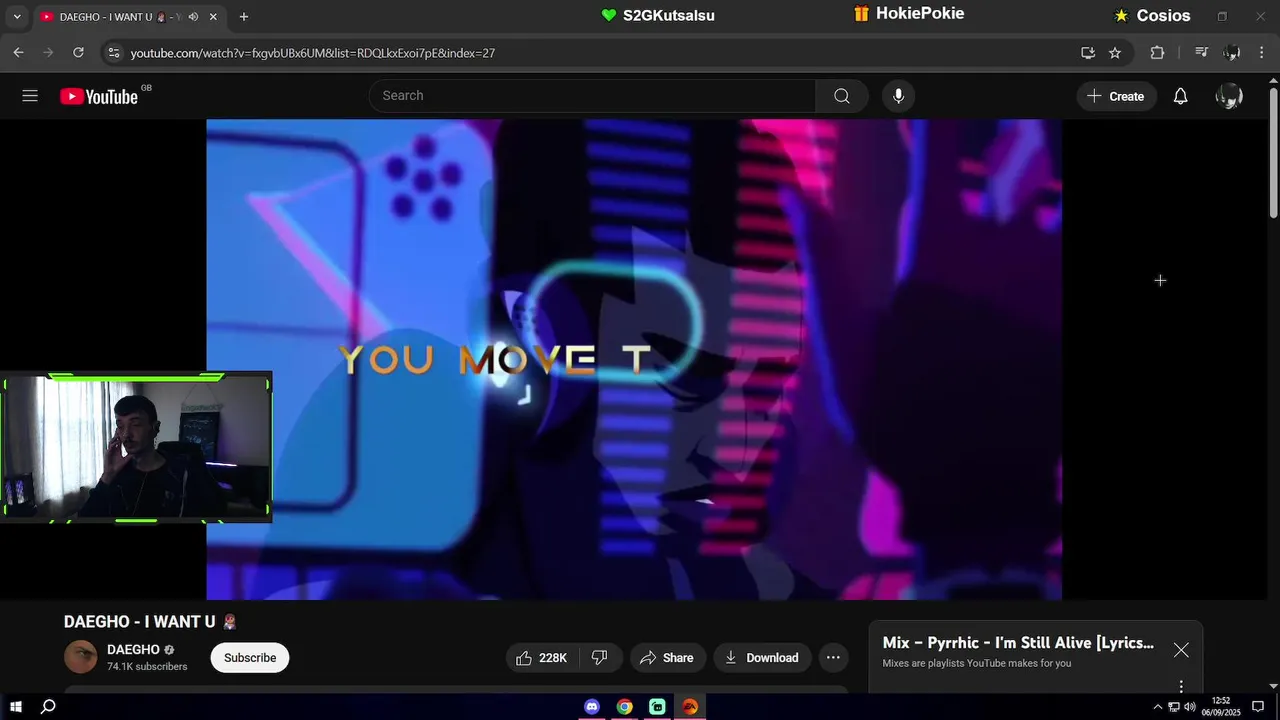Like the video with thumbs up
The width and height of the screenshot is (1280, 720).
pos(542,657)
